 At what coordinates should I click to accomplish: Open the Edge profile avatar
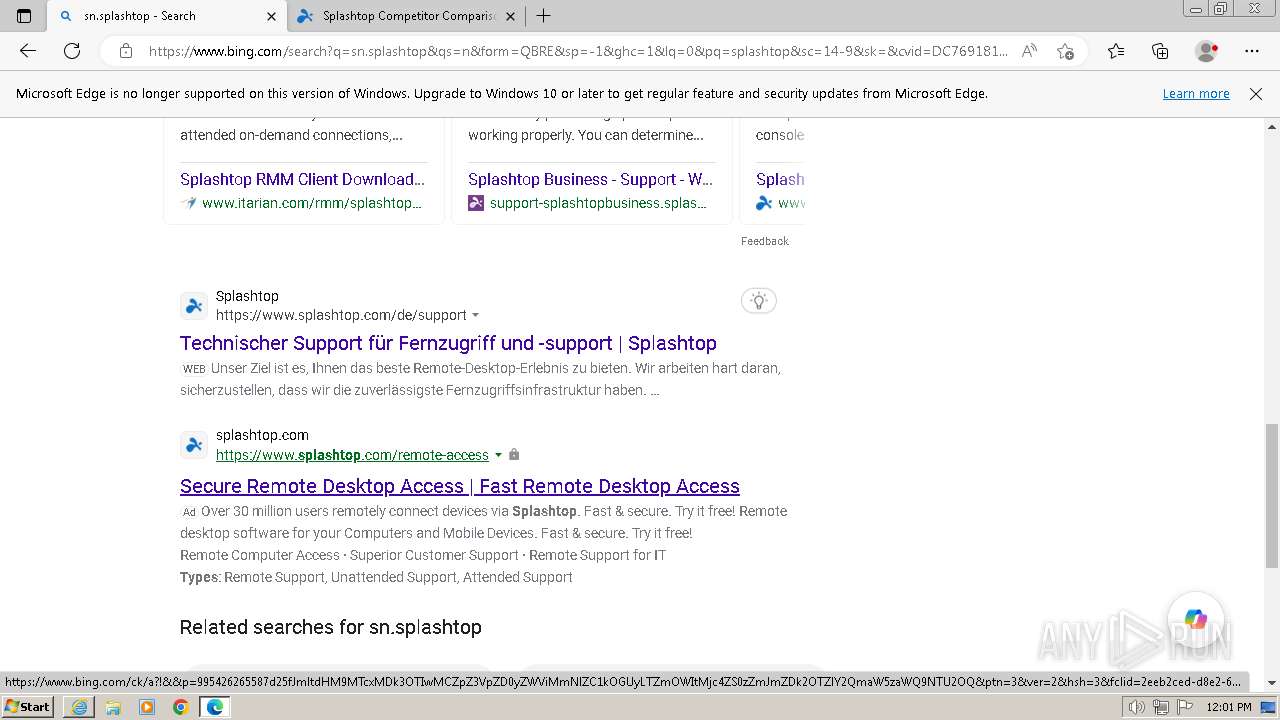click(x=1207, y=51)
